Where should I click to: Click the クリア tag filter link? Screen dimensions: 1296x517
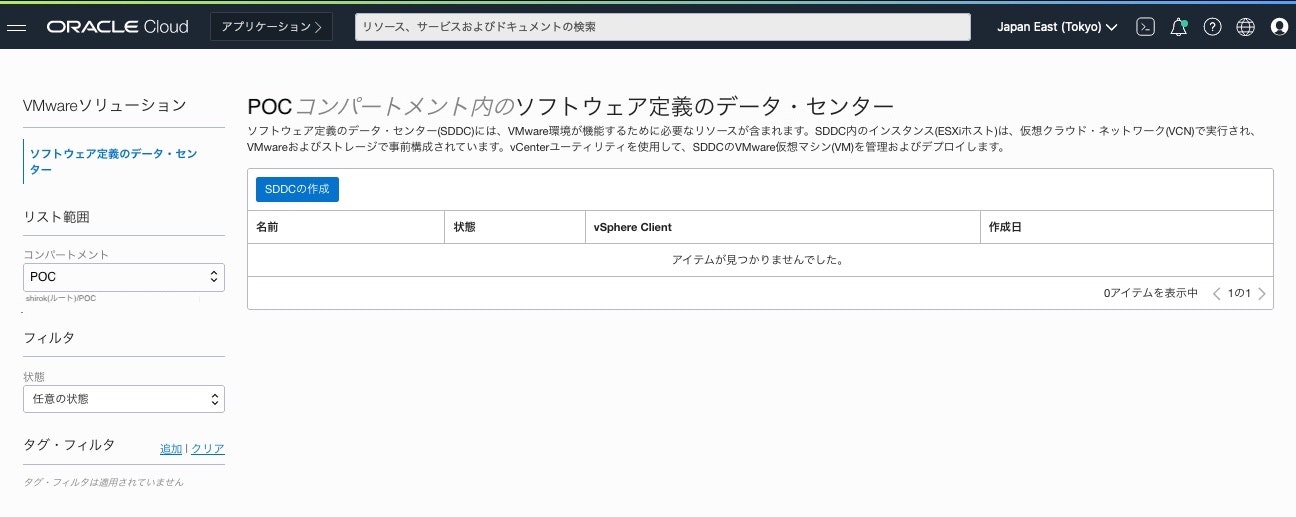click(208, 449)
